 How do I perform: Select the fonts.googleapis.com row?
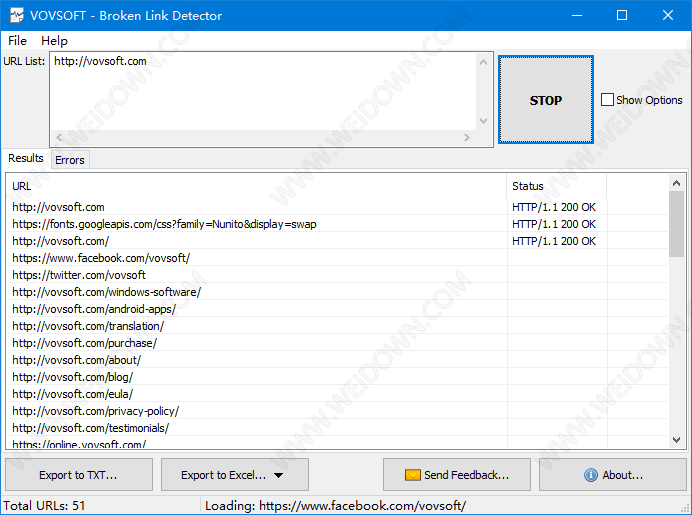(x=337, y=224)
